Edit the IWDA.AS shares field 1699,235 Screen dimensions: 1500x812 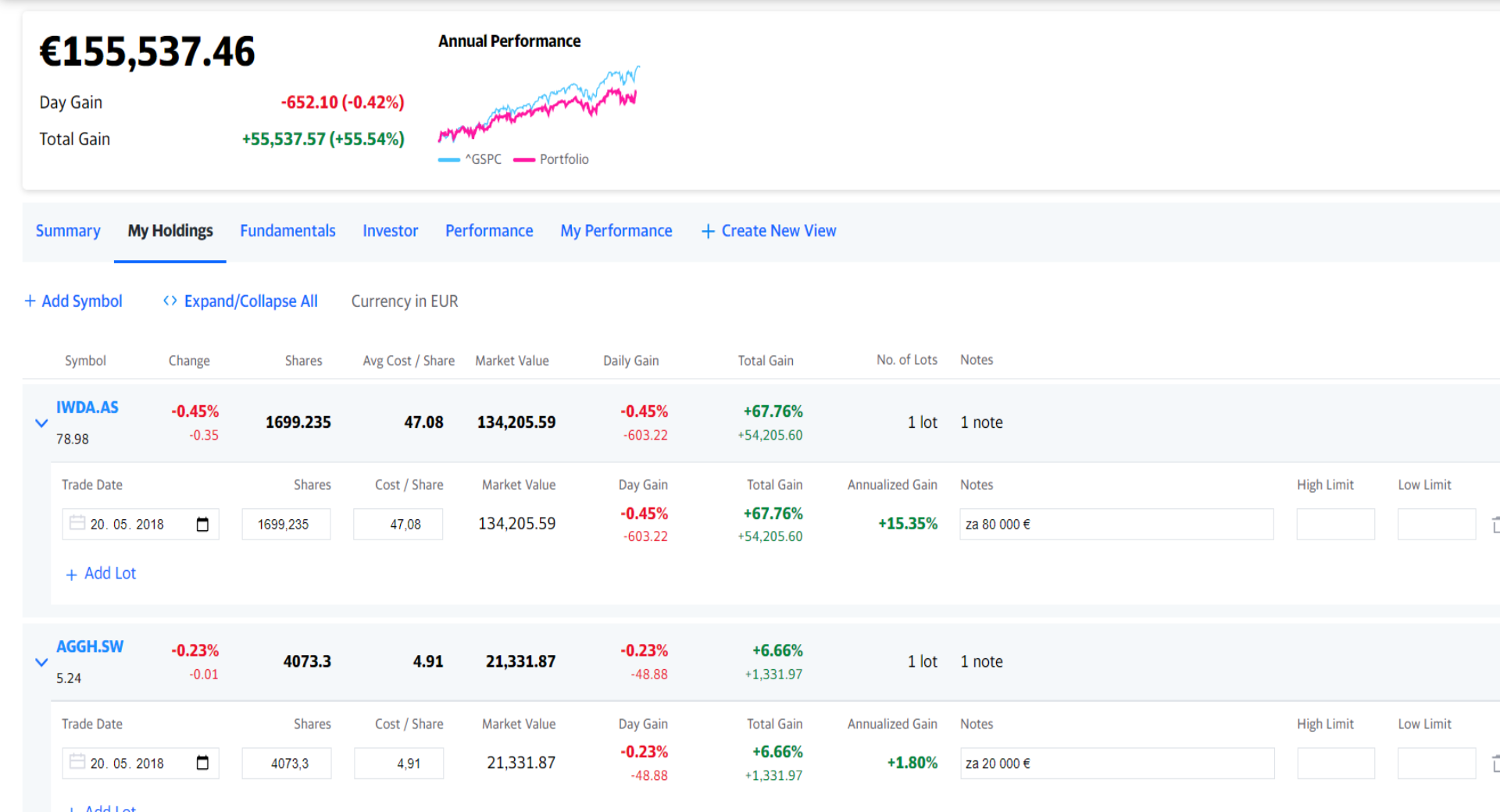(286, 525)
